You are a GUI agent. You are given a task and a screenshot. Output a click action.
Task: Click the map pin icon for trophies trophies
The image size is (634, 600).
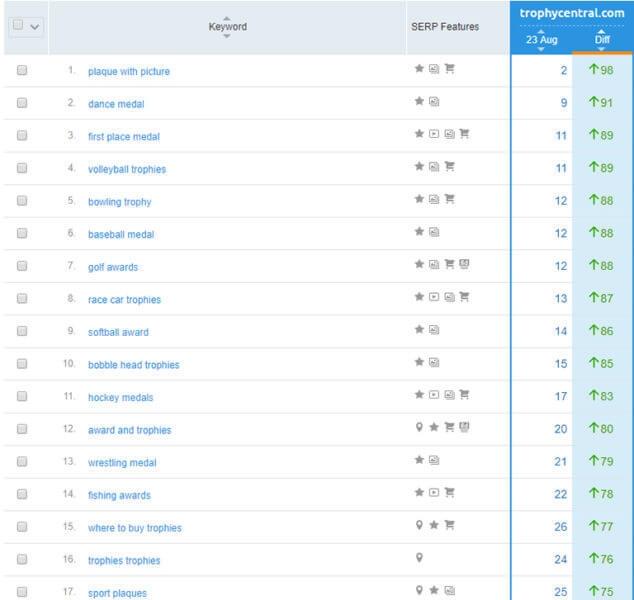point(419,559)
